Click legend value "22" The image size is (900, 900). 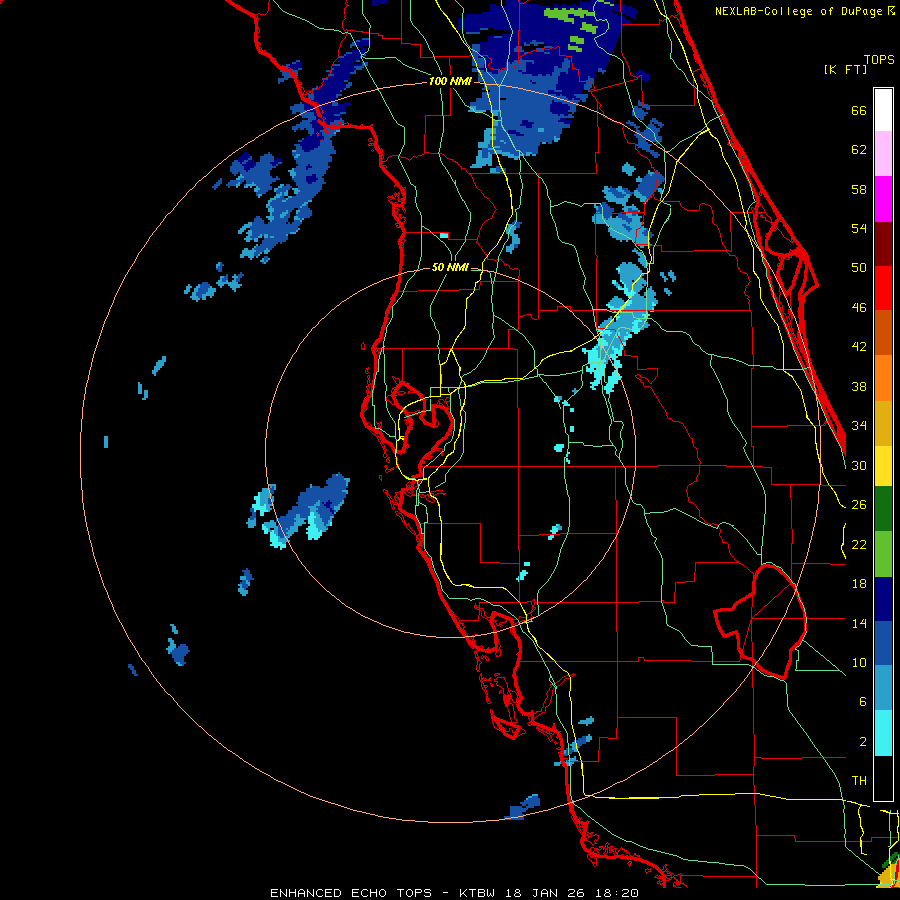point(859,544)
